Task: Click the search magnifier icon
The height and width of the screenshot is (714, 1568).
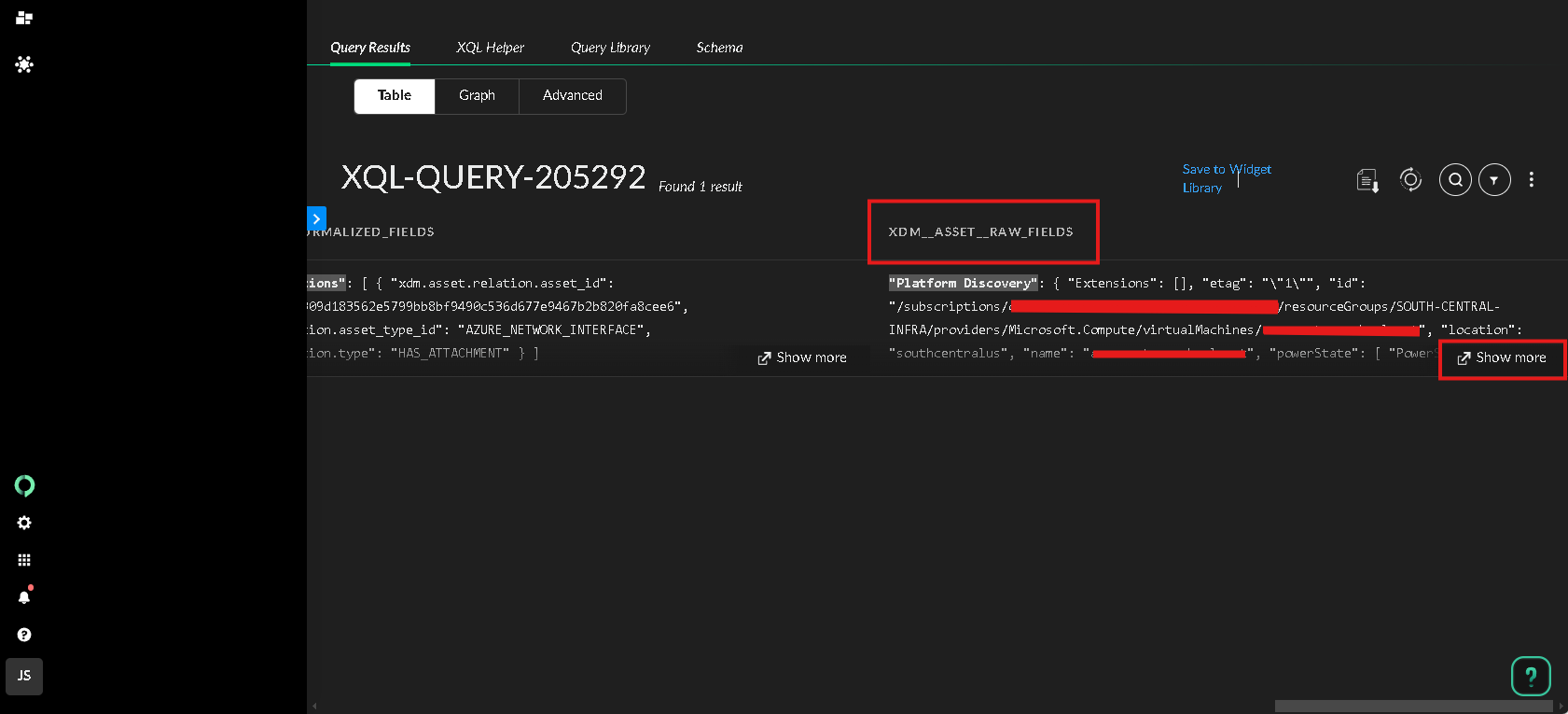Action: pos(1455,179)
